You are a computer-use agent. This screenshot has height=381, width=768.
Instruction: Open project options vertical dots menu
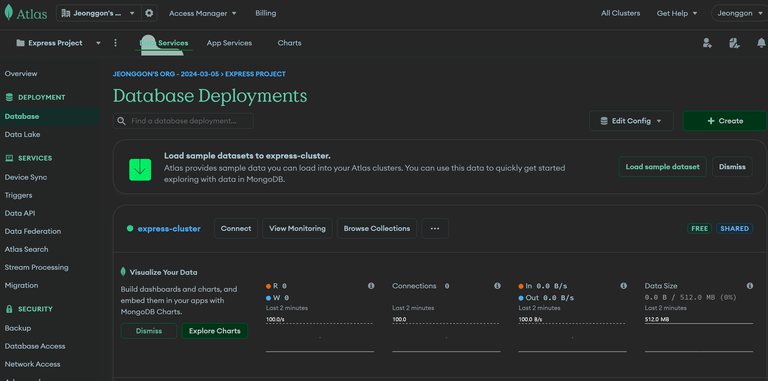tap(116, 43)
